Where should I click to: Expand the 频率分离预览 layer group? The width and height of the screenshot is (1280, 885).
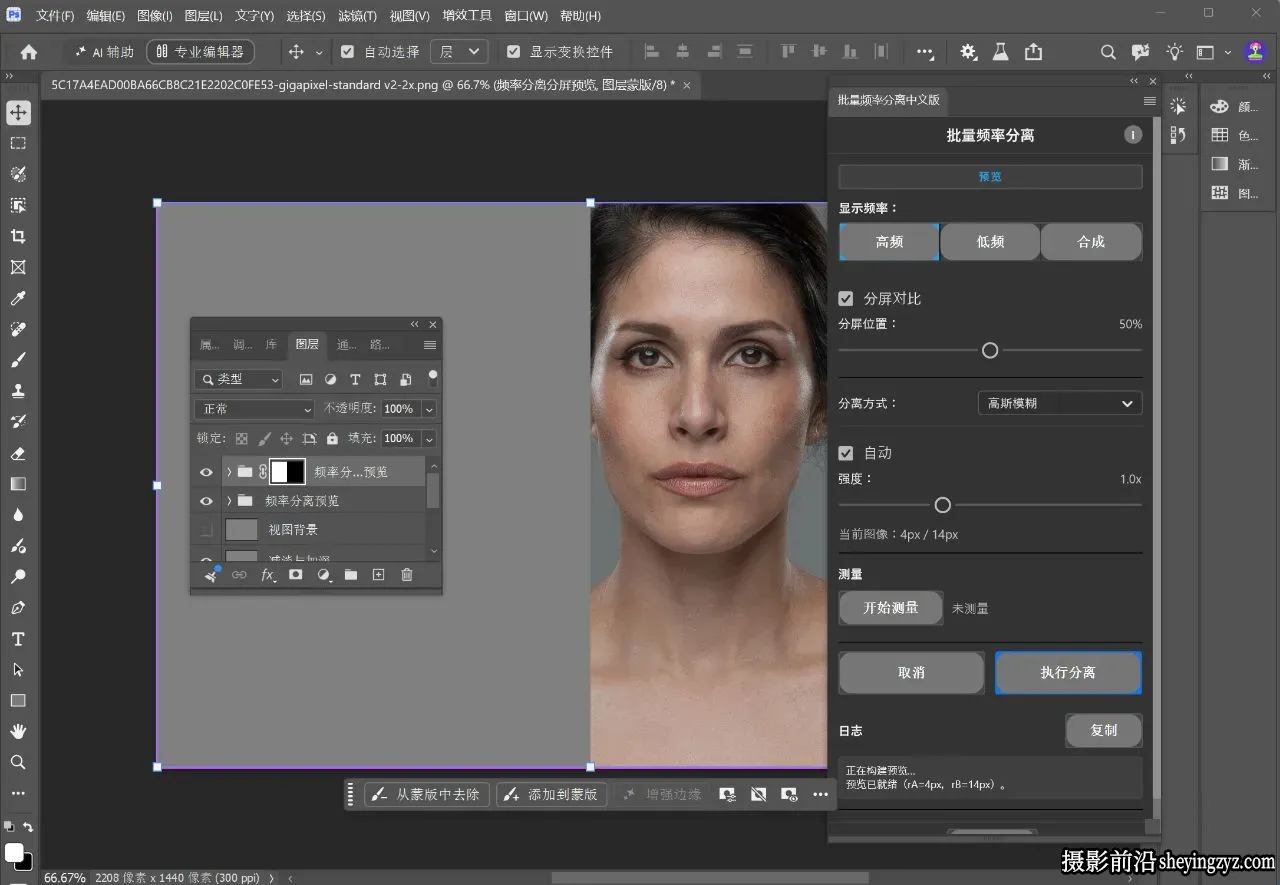click(229, 501)
